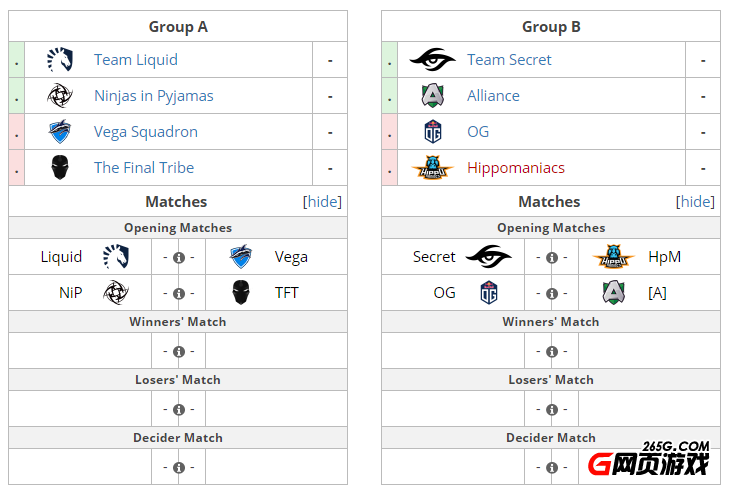Click the OG logo in Group B standings
The width and height of the screenshot is (734, 497).
click(x=433, y=132)
